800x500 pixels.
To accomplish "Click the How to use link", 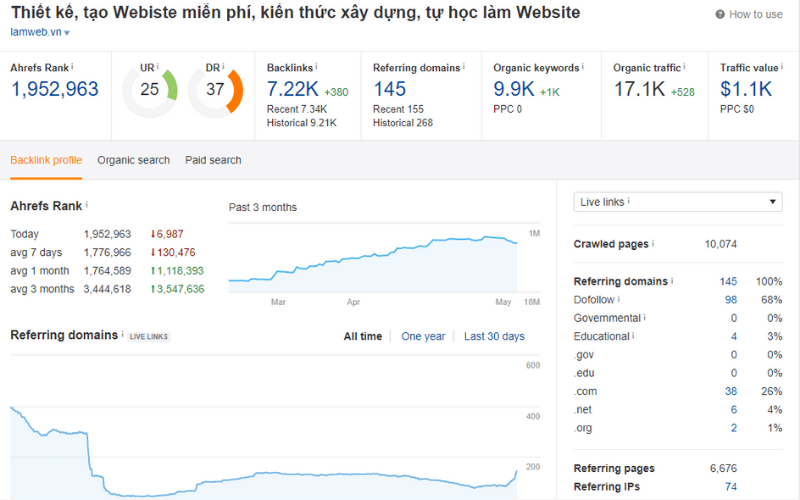I will 756,14.
